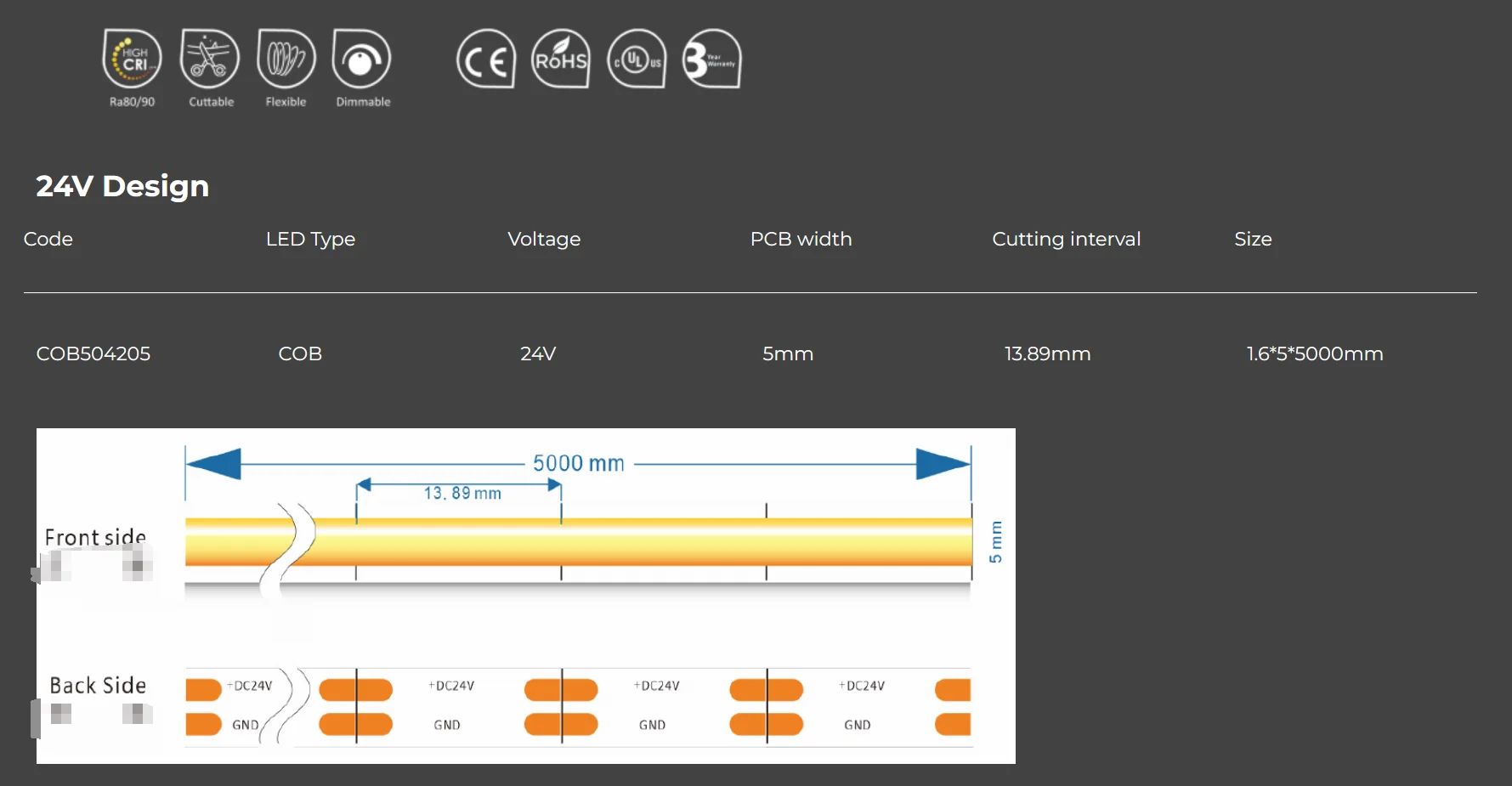Click the Back Side label in the diagram
This screenshot has width=1512, height=786.
point(98,686)
